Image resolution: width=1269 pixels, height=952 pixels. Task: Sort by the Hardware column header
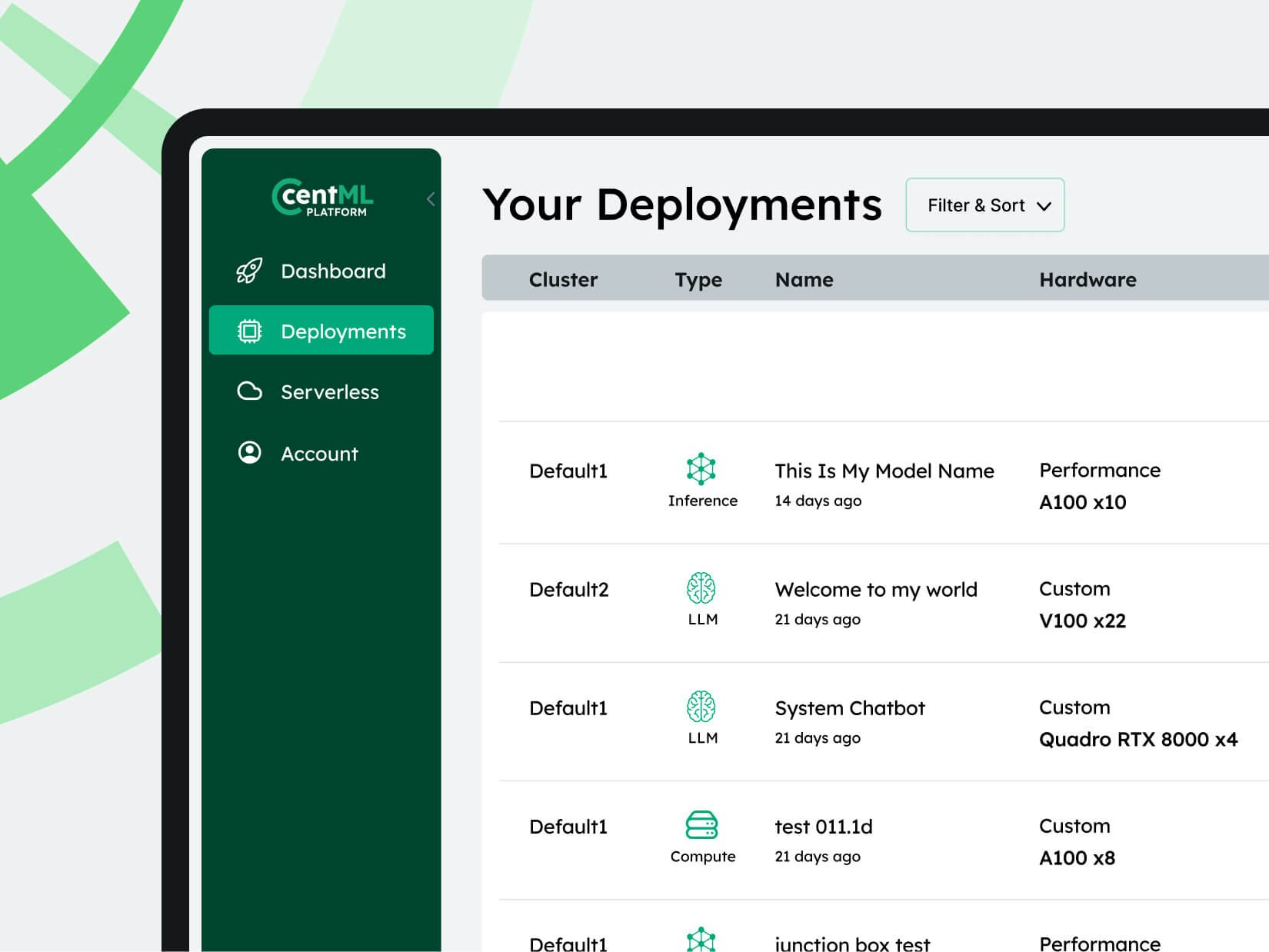pyautogui.click(x=1087, y=279)
